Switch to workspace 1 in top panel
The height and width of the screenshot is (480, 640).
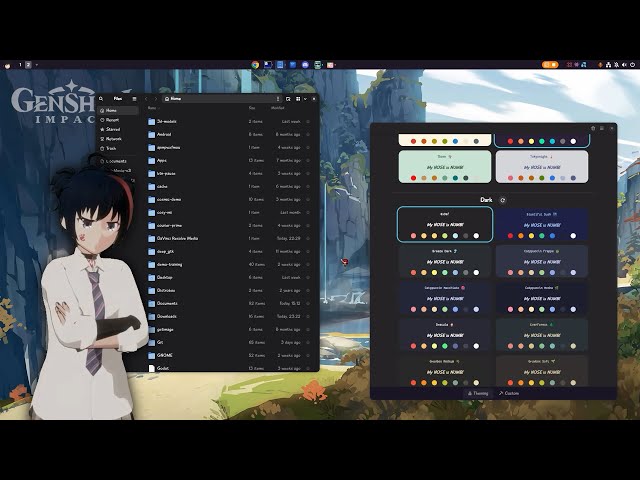pos(20,64)
